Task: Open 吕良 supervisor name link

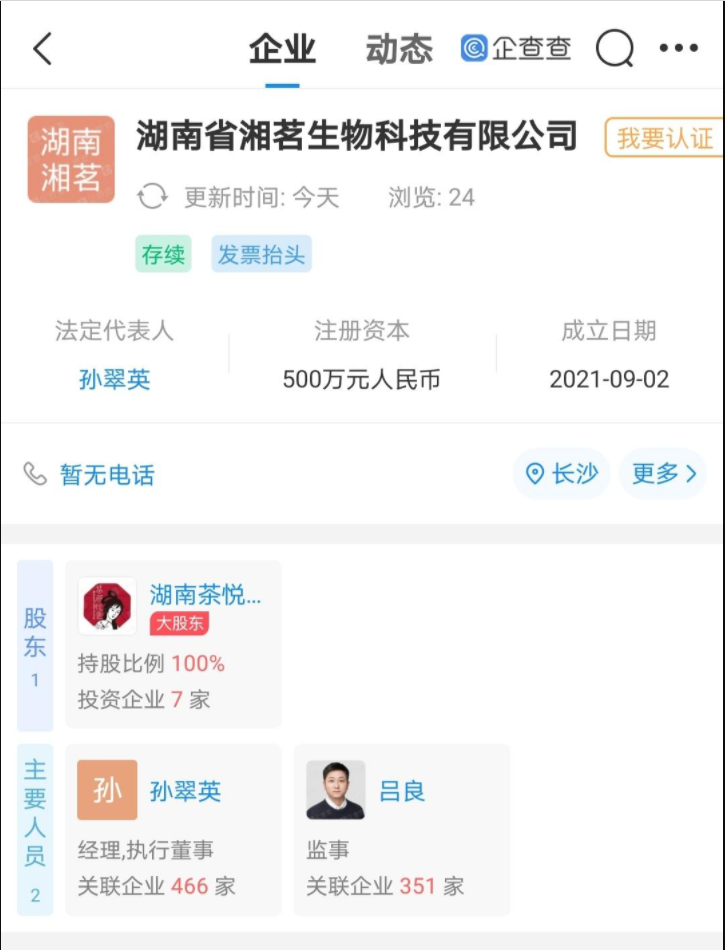Action: click(x=402, y=791)
